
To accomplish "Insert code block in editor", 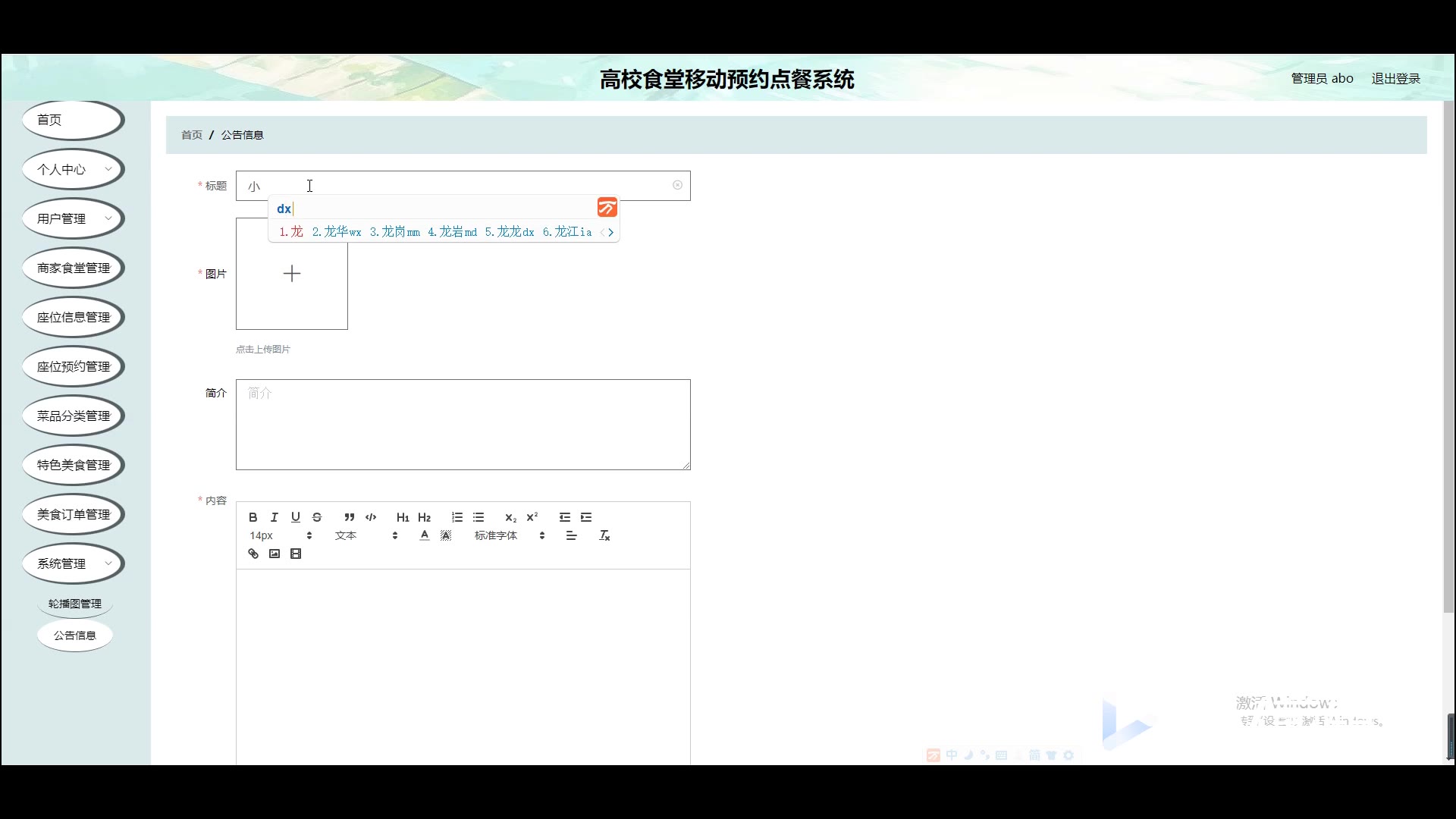I will (371, 517).
